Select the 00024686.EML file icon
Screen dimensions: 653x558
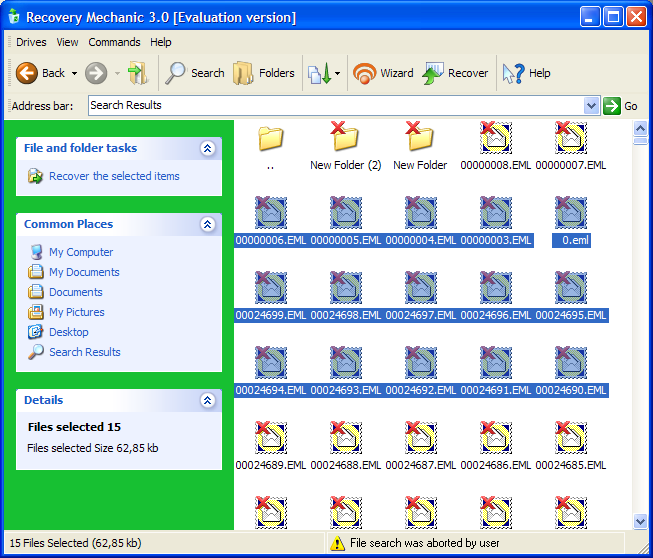pos(496,437)
